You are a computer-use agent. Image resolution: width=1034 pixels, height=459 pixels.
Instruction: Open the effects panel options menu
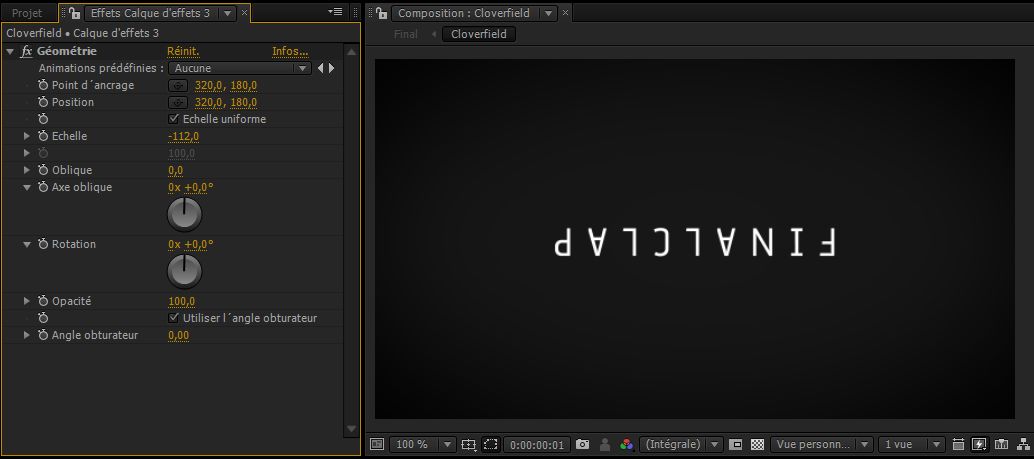(336, 12)
